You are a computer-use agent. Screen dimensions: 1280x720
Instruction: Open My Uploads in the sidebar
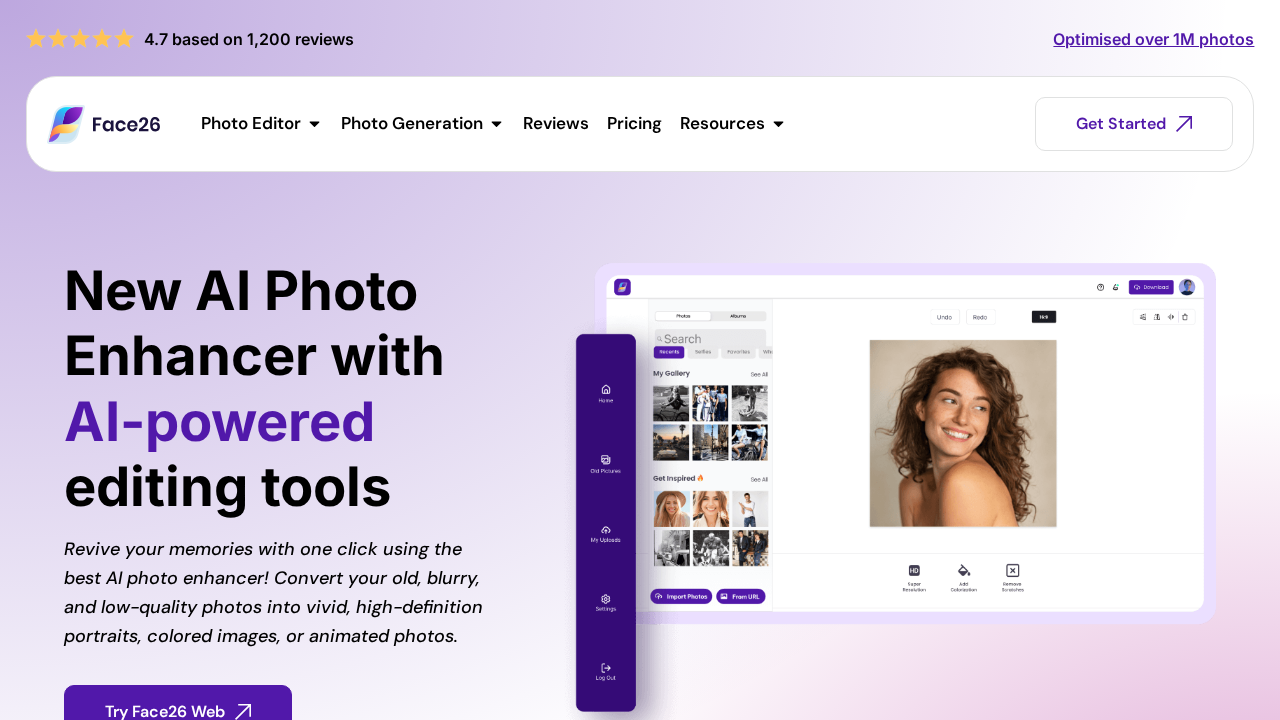pyautogui.click(x=605, y=534)
